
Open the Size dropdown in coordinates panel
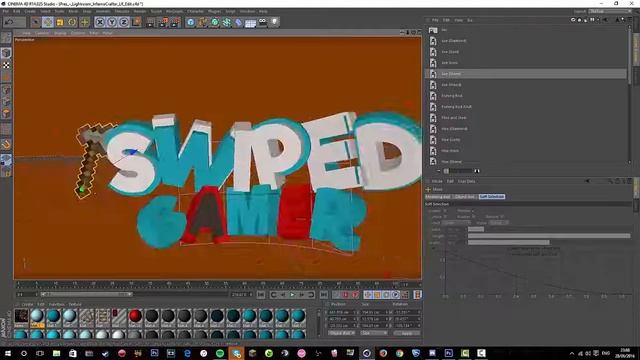(373, 333)
